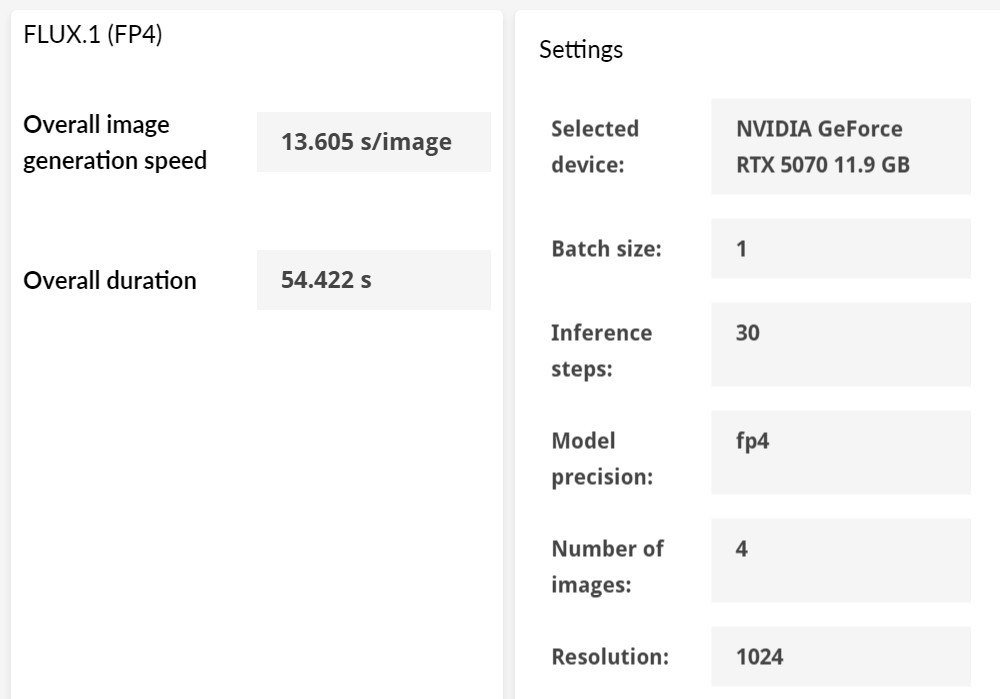Click the Resolution value 1024
1000x699 pixels.
[x=840, y=656]
